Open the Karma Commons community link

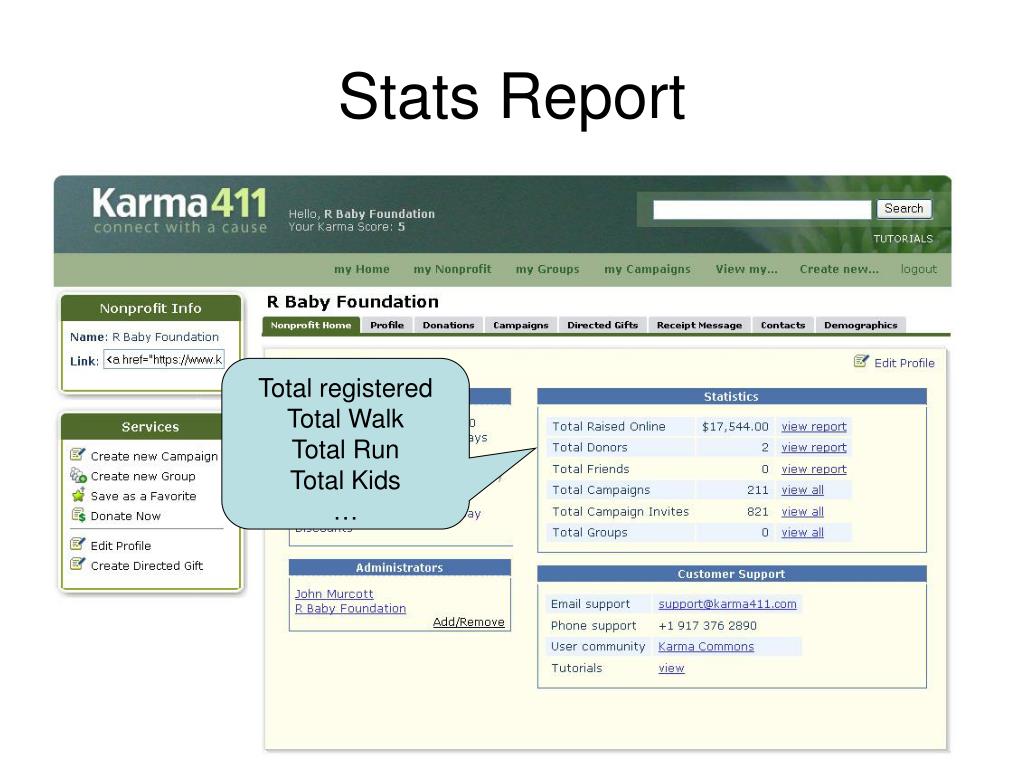pos(706,647)
